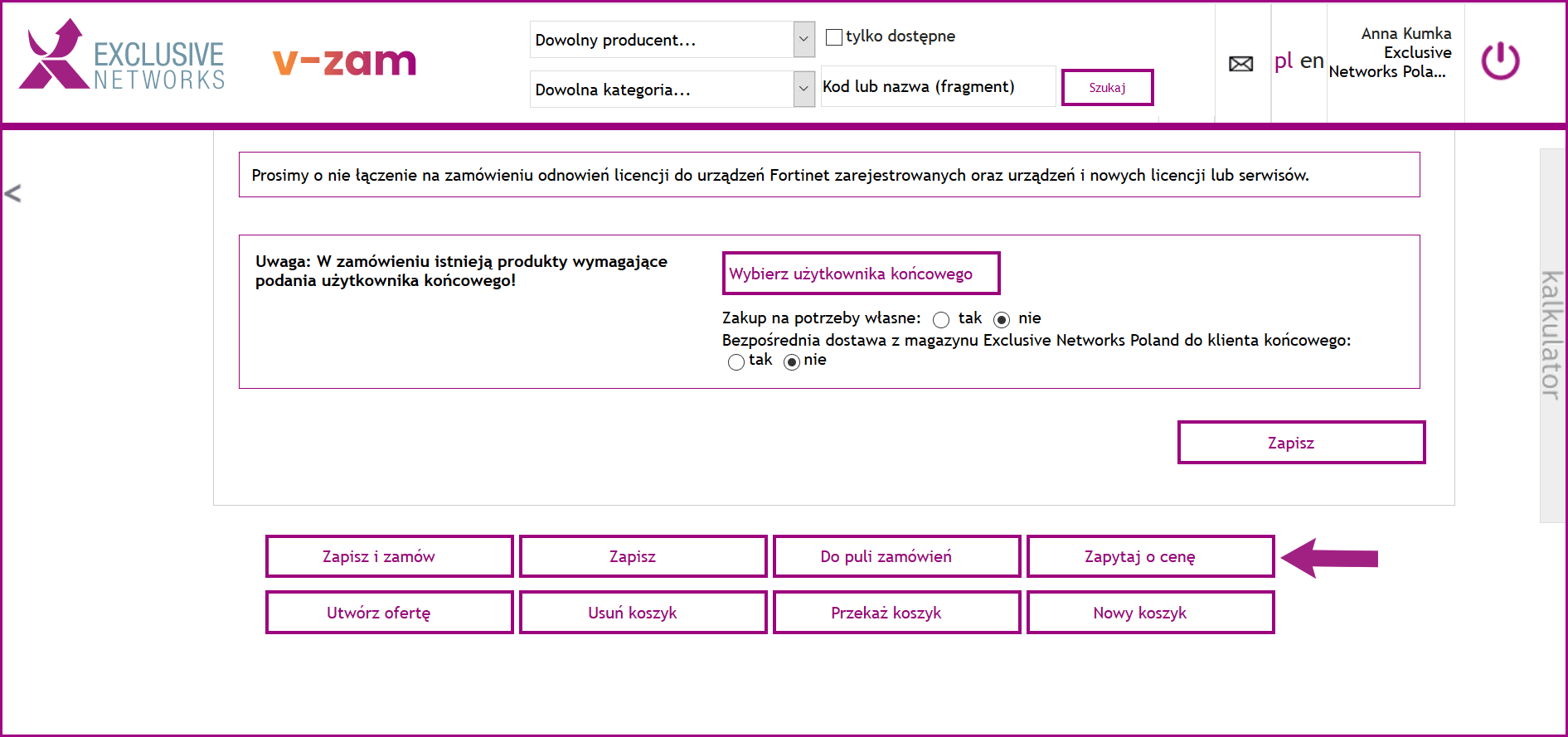Click the 'Szukaj' search button
Viewport: 1568px width, 737px height.
tap(1107, 88)
